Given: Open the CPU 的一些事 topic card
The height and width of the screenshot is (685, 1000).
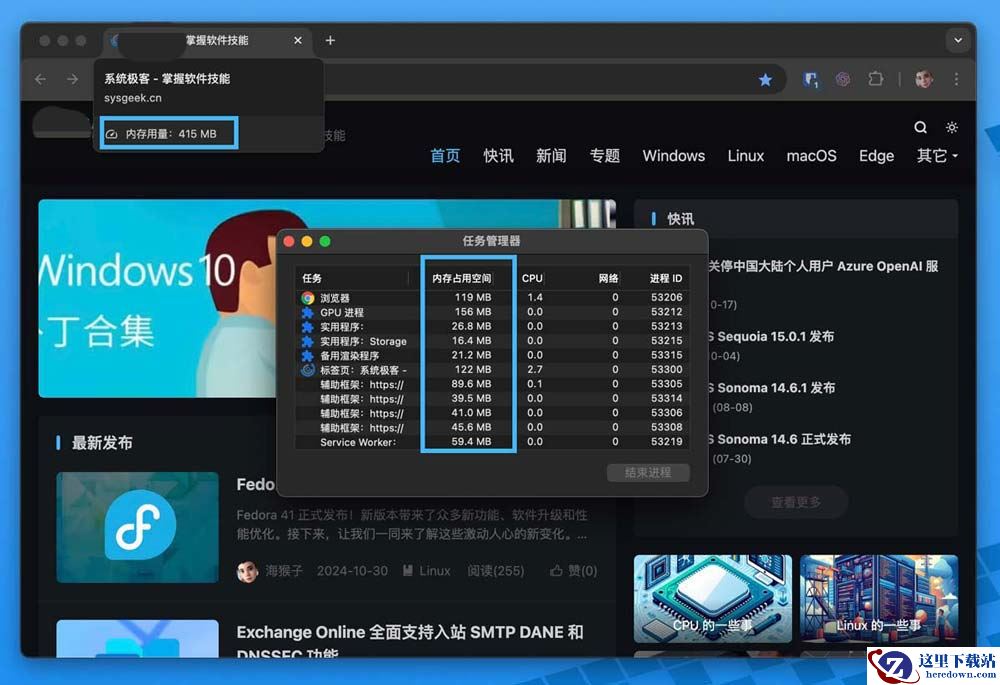Looking at the screenshot, I should (713, 598).
